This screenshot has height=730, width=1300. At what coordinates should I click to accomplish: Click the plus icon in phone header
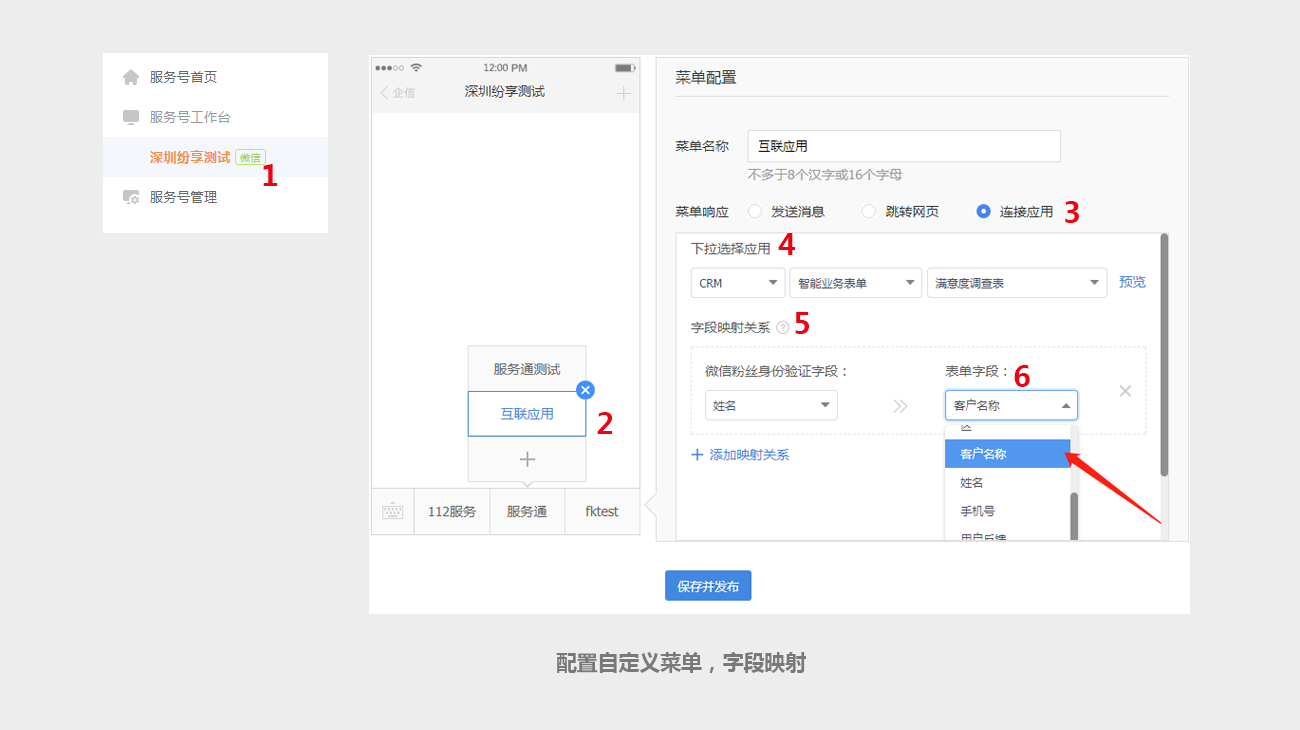623,93
